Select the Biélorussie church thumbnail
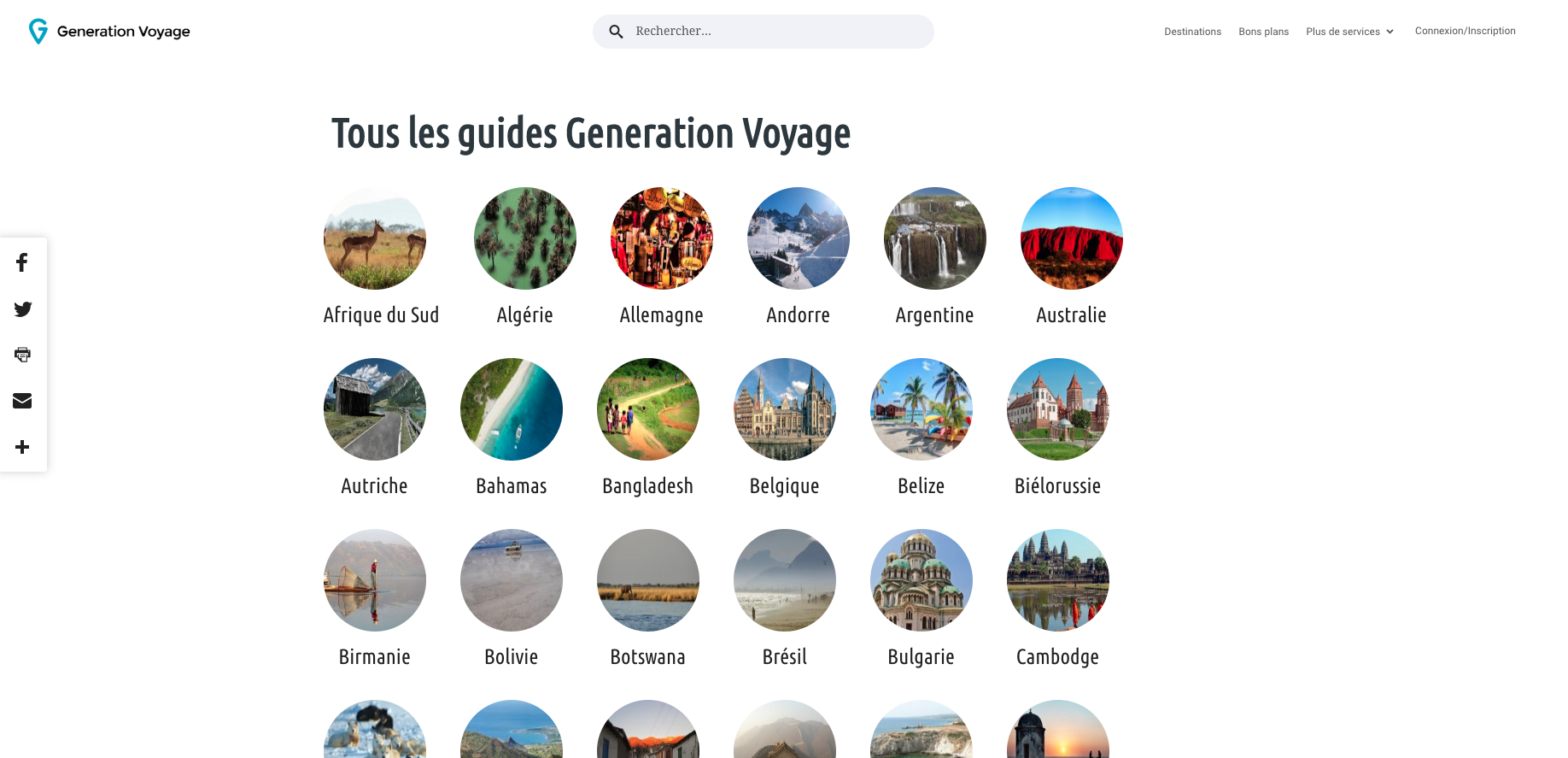1568x758 pixels. coord(1058,409)
